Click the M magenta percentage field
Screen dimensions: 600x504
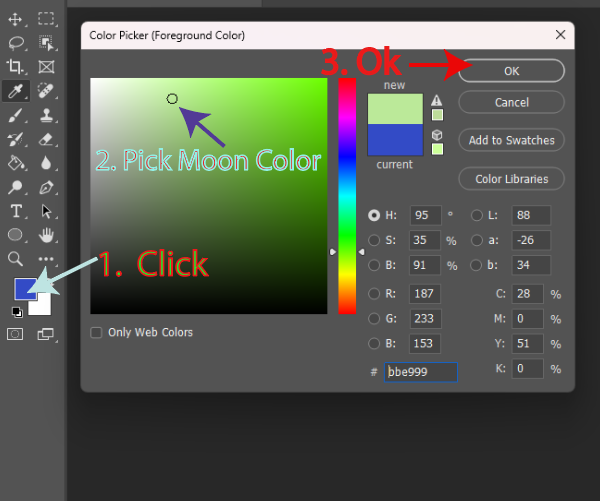528,318
